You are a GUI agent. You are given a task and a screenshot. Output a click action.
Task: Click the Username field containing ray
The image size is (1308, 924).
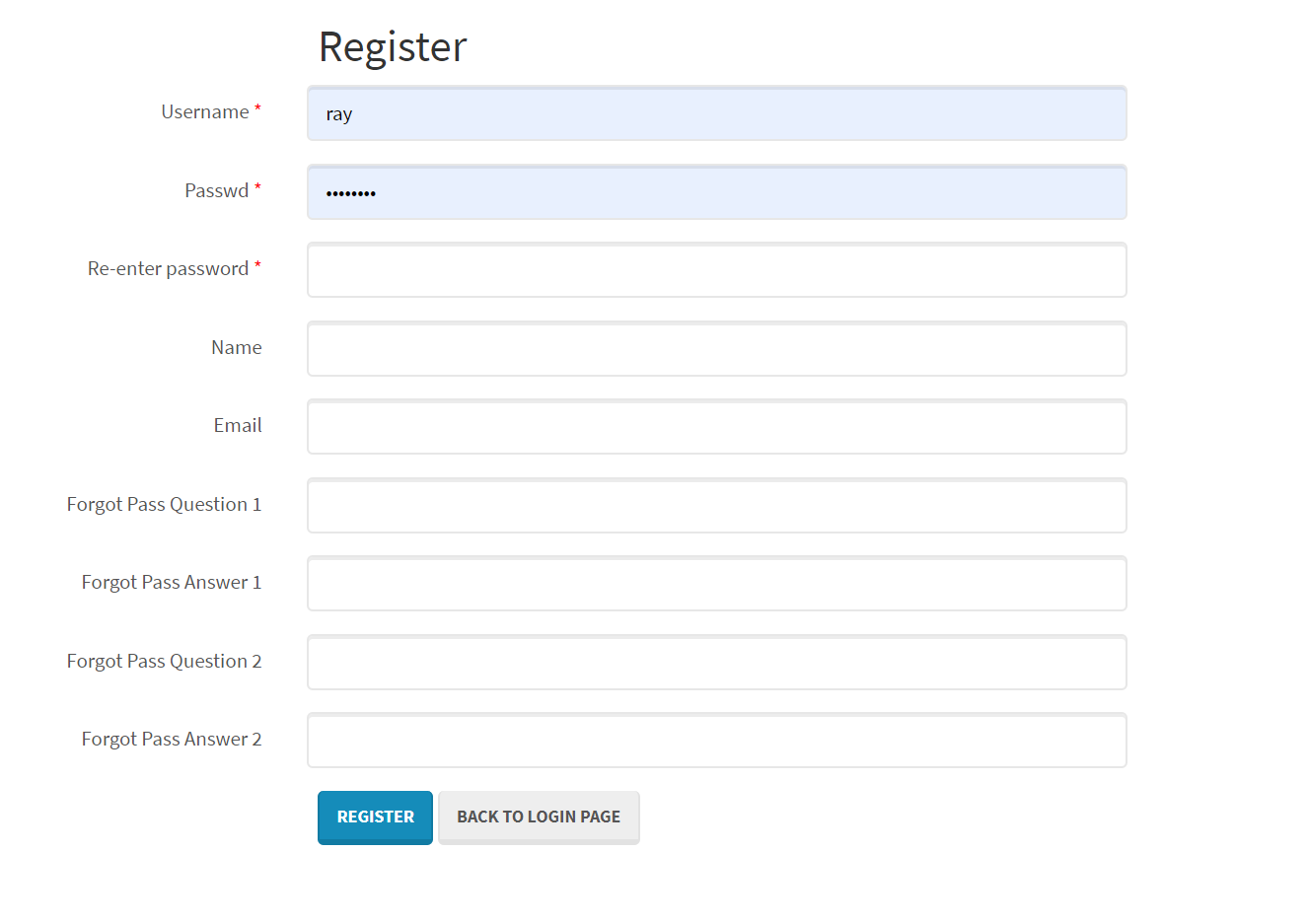(717, 113)
